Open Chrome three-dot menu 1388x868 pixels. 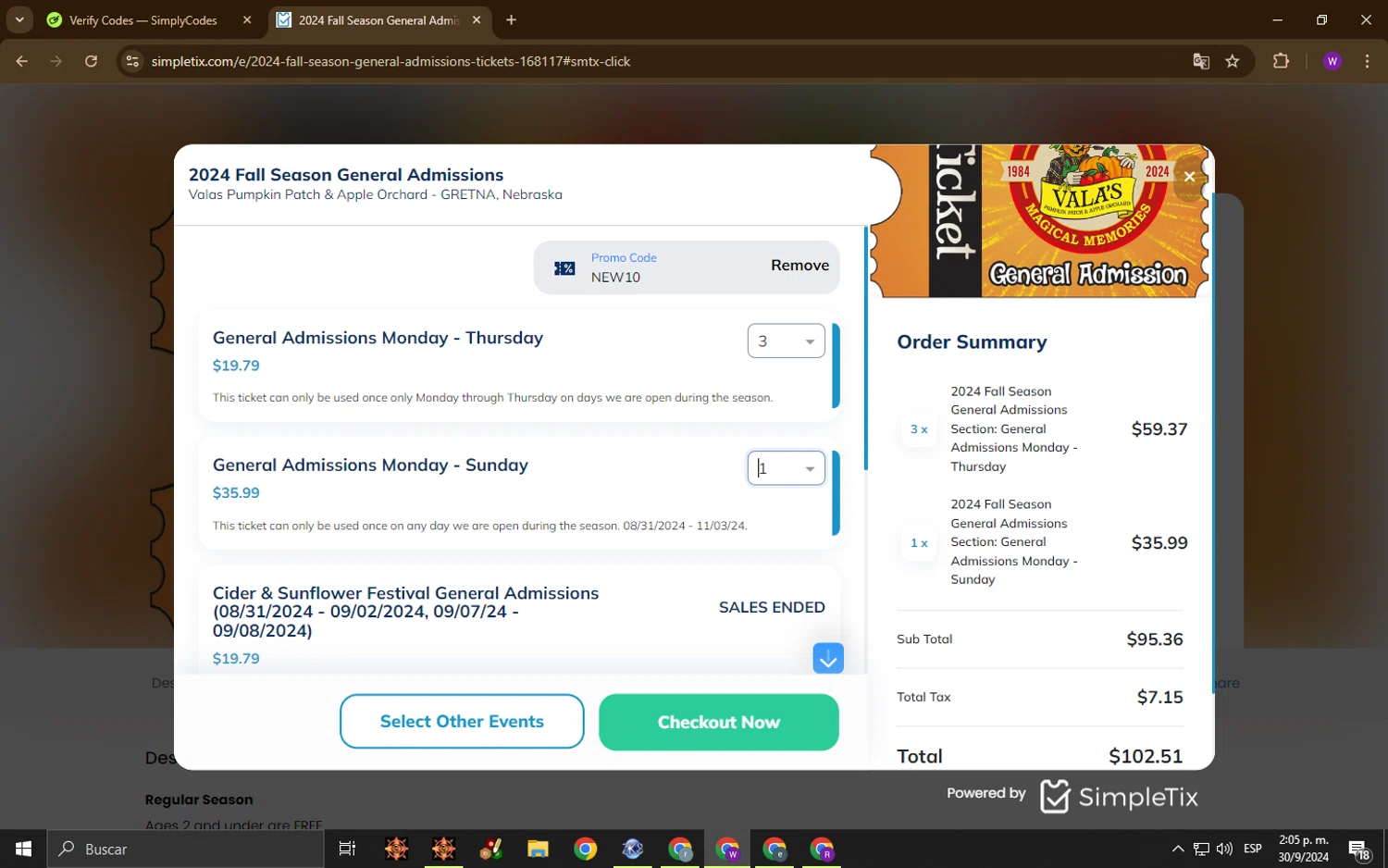point(1367,61)
